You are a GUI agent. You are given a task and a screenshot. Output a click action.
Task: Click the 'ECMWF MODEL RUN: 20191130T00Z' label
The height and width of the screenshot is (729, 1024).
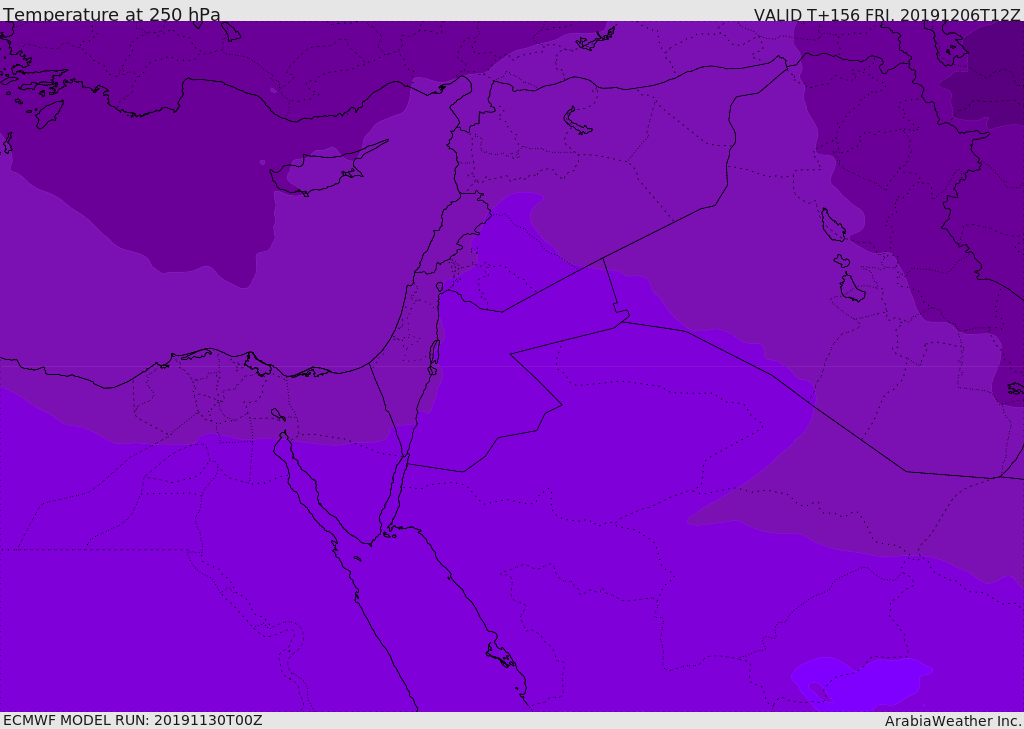coord(133,720)
